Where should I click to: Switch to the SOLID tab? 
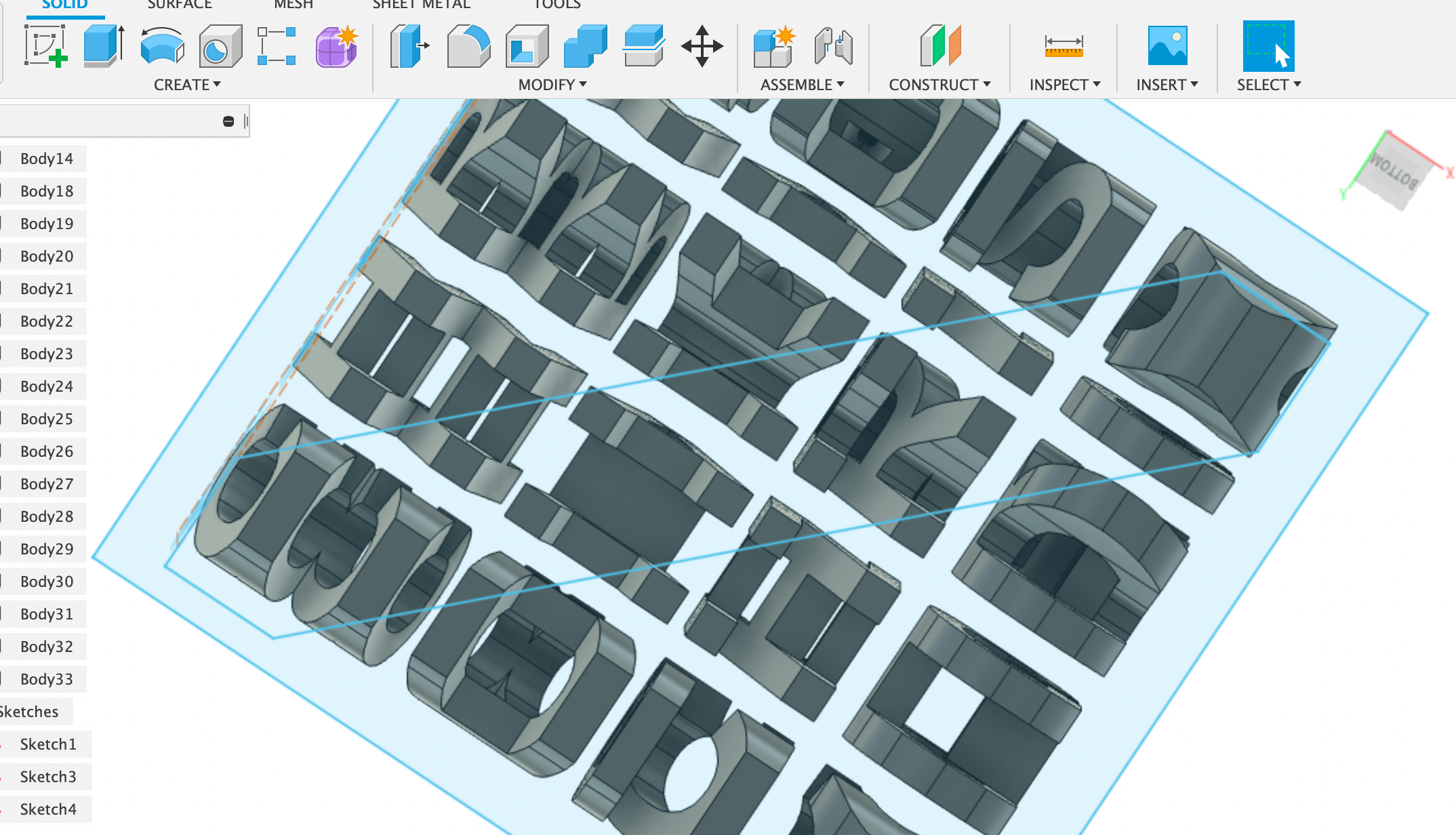(65, 5)
